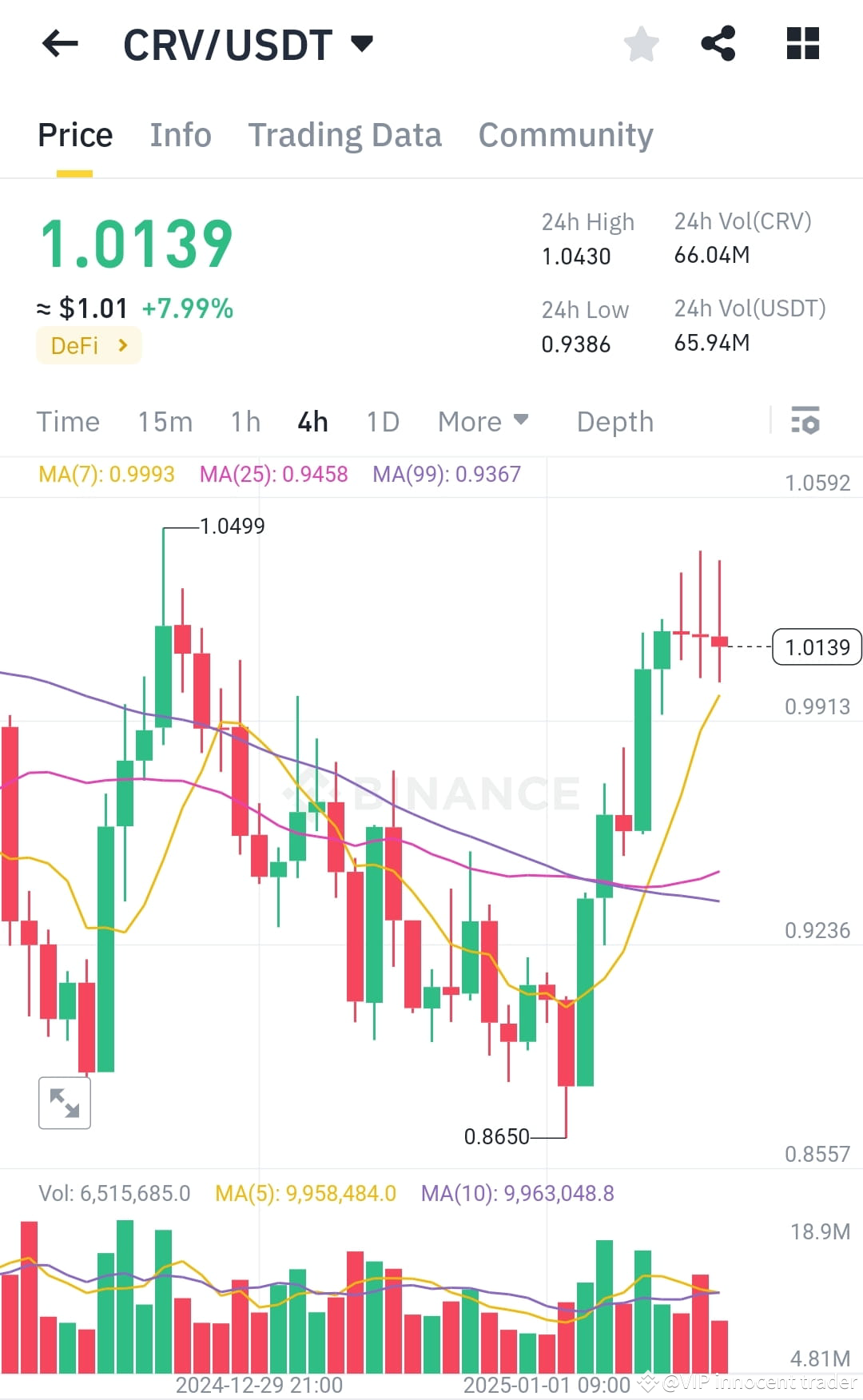Toggle the MA(25) moving average label

(x=274, y=474)
